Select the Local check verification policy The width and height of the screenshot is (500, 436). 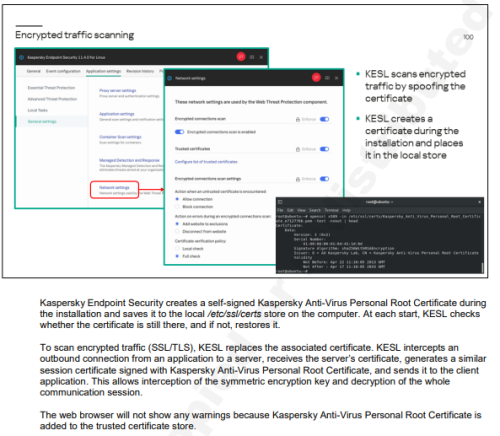pos(177,249)
